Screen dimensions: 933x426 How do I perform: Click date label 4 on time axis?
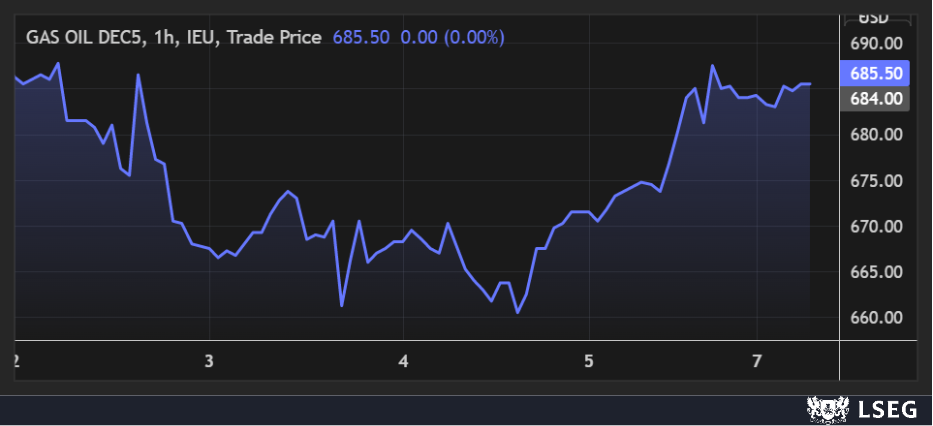(404, 360)
